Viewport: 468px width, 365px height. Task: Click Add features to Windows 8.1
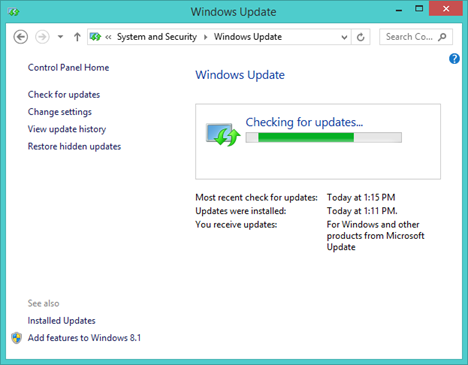pyautogui.click(x=84, y=338)
